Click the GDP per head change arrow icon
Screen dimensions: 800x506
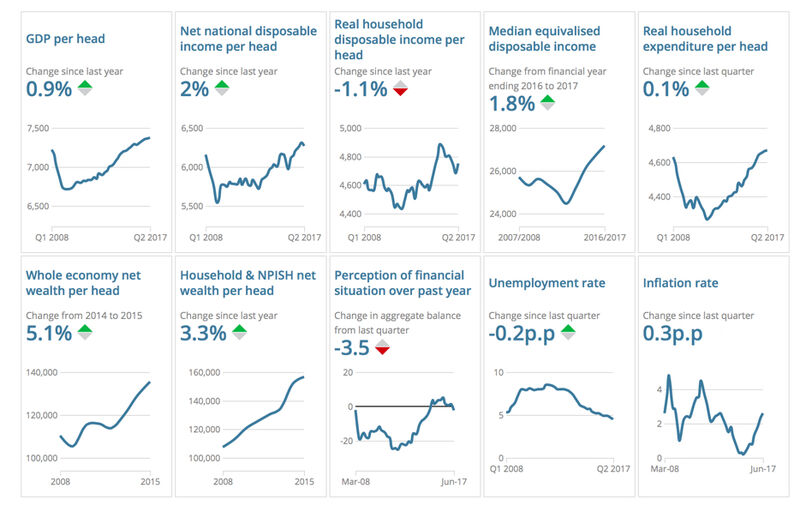pyautogui.click(x=85, y=89)
